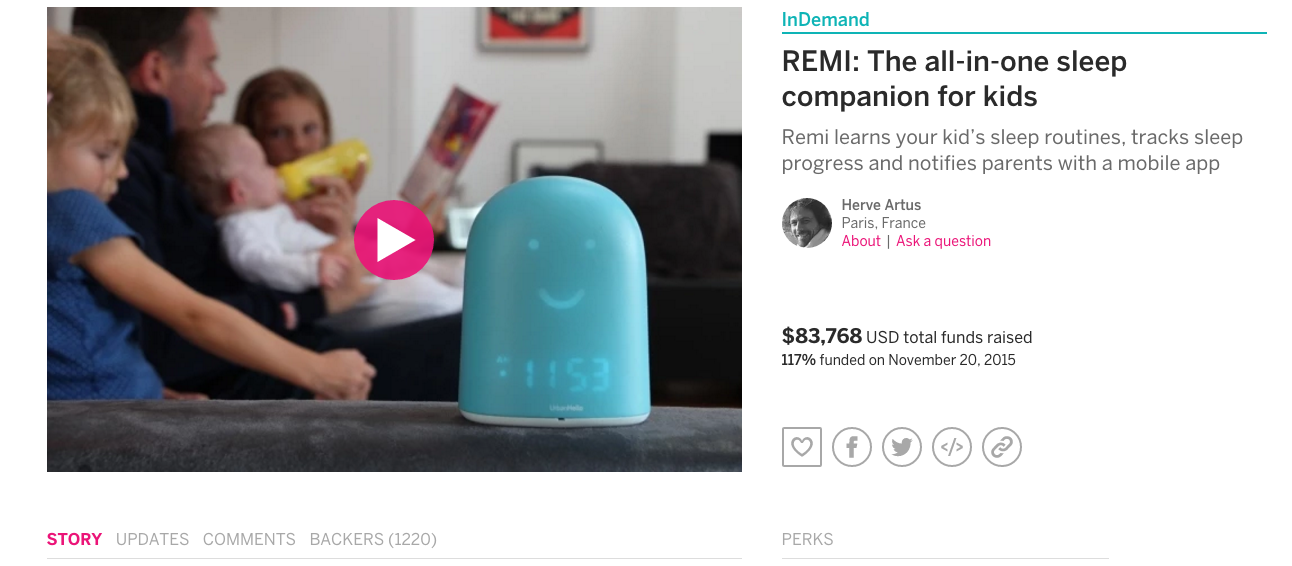Viewport: 1292px width, 566px height.
Task: Share the campaign on Facebook
Action: coord(852,447)
